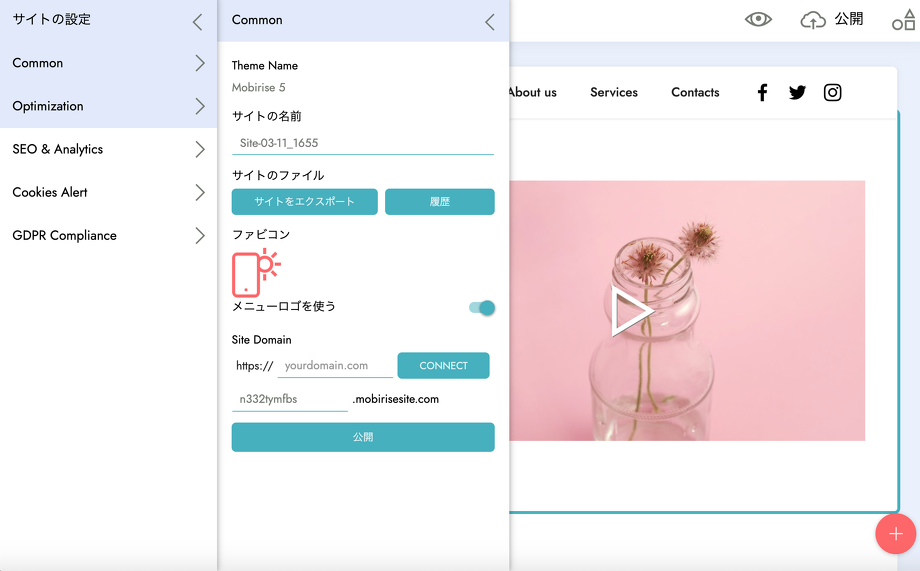Click the Twitter bird icon
Image resolution: width=920 pixels, height=571 pixels.
point(797,93)
